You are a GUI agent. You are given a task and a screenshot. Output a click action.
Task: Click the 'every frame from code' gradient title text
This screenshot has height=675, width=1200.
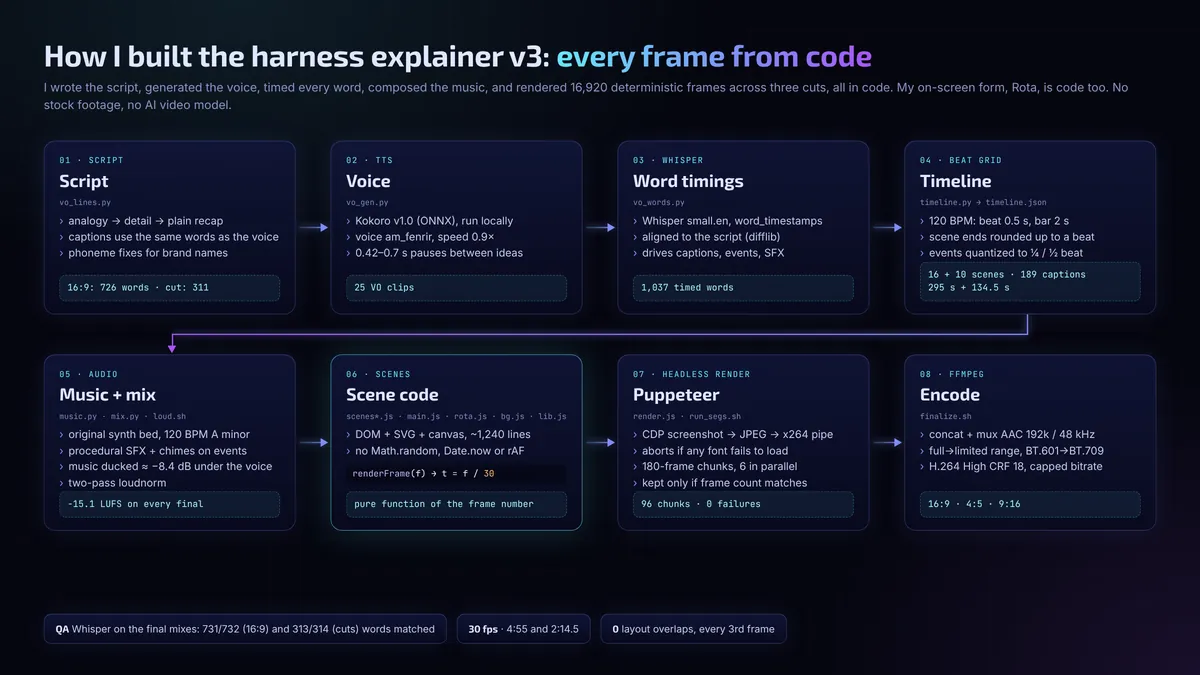click(714, 56)
